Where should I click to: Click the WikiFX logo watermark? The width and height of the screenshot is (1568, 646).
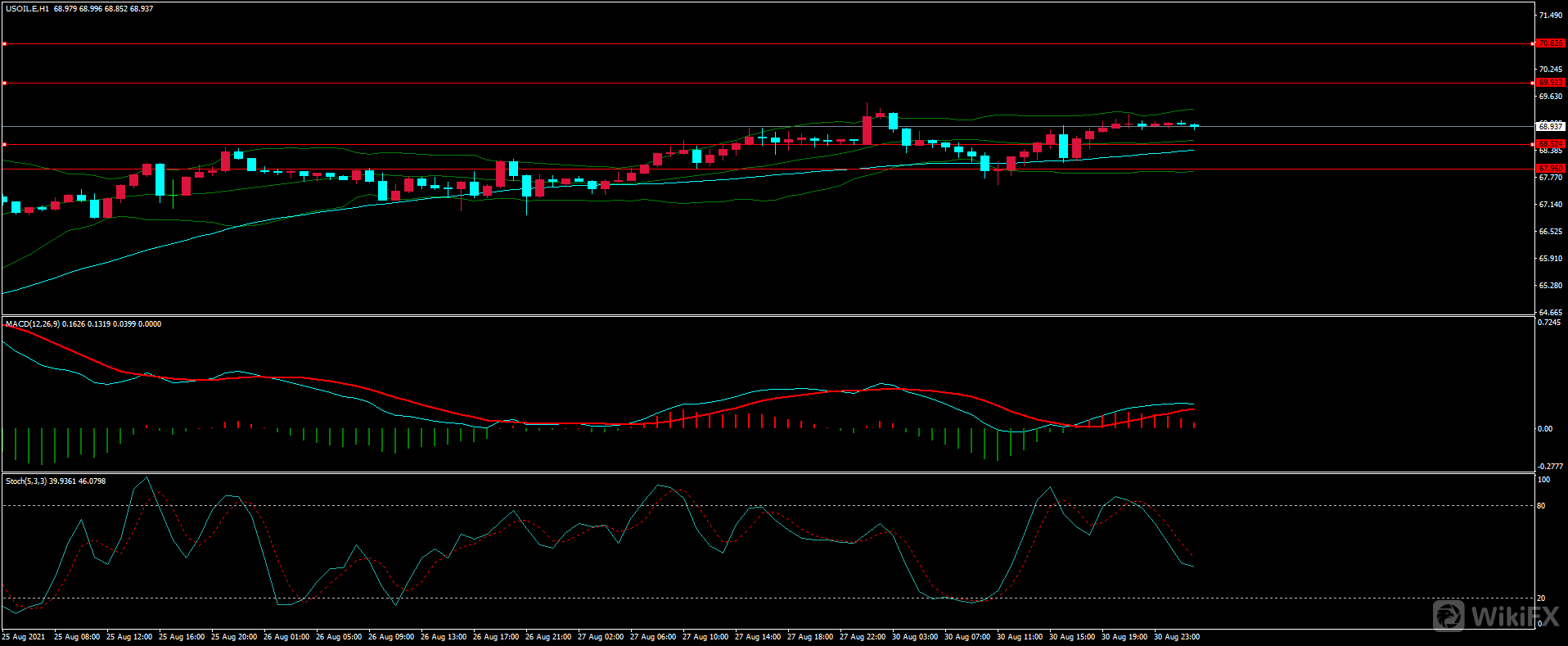click(1495, 615)
